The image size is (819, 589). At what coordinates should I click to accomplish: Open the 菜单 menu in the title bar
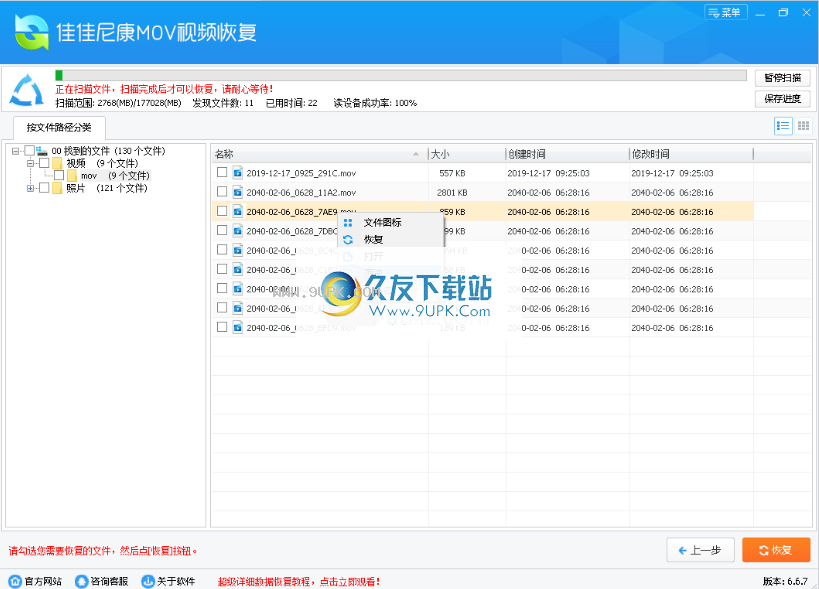tap(726, 12)
